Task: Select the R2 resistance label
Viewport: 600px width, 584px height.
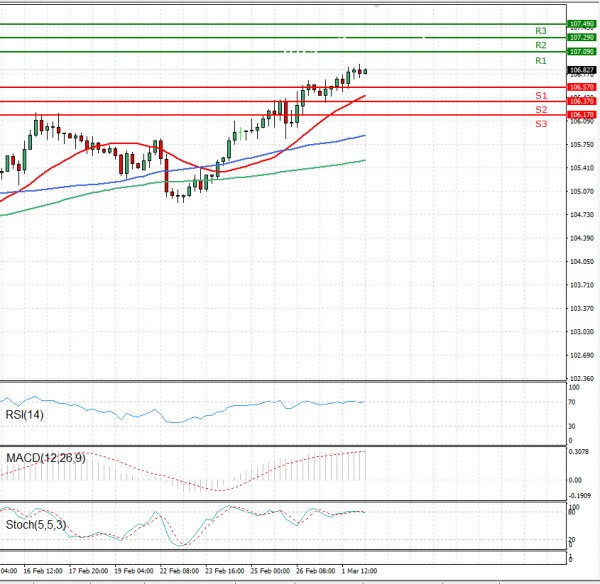Action: [x=541, y=46]
